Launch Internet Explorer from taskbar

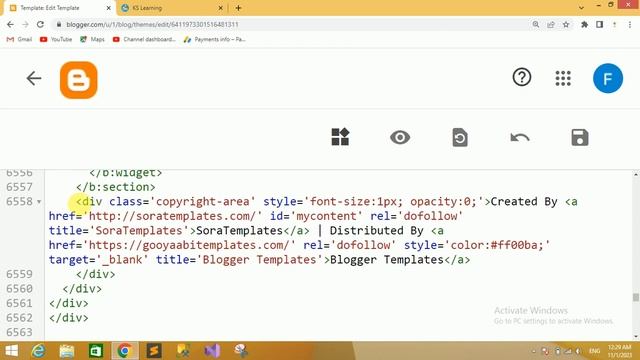tap(38, 351)
